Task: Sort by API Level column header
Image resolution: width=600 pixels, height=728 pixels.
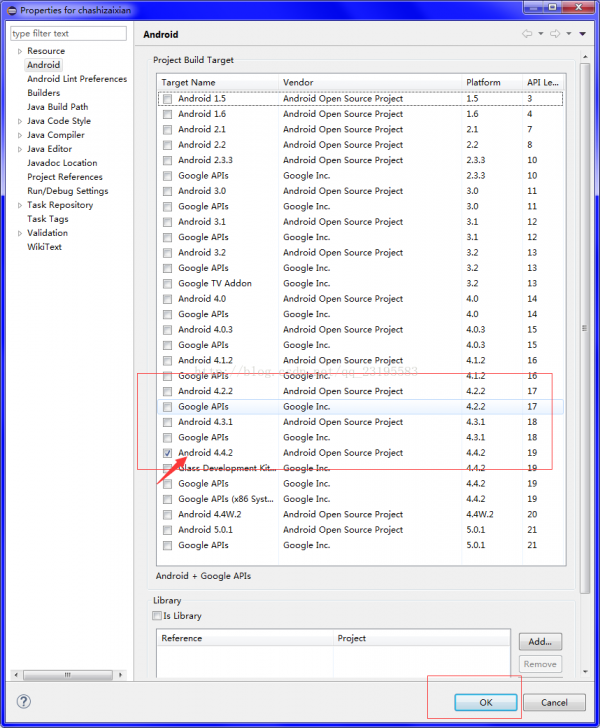Action: coord(543,82)
